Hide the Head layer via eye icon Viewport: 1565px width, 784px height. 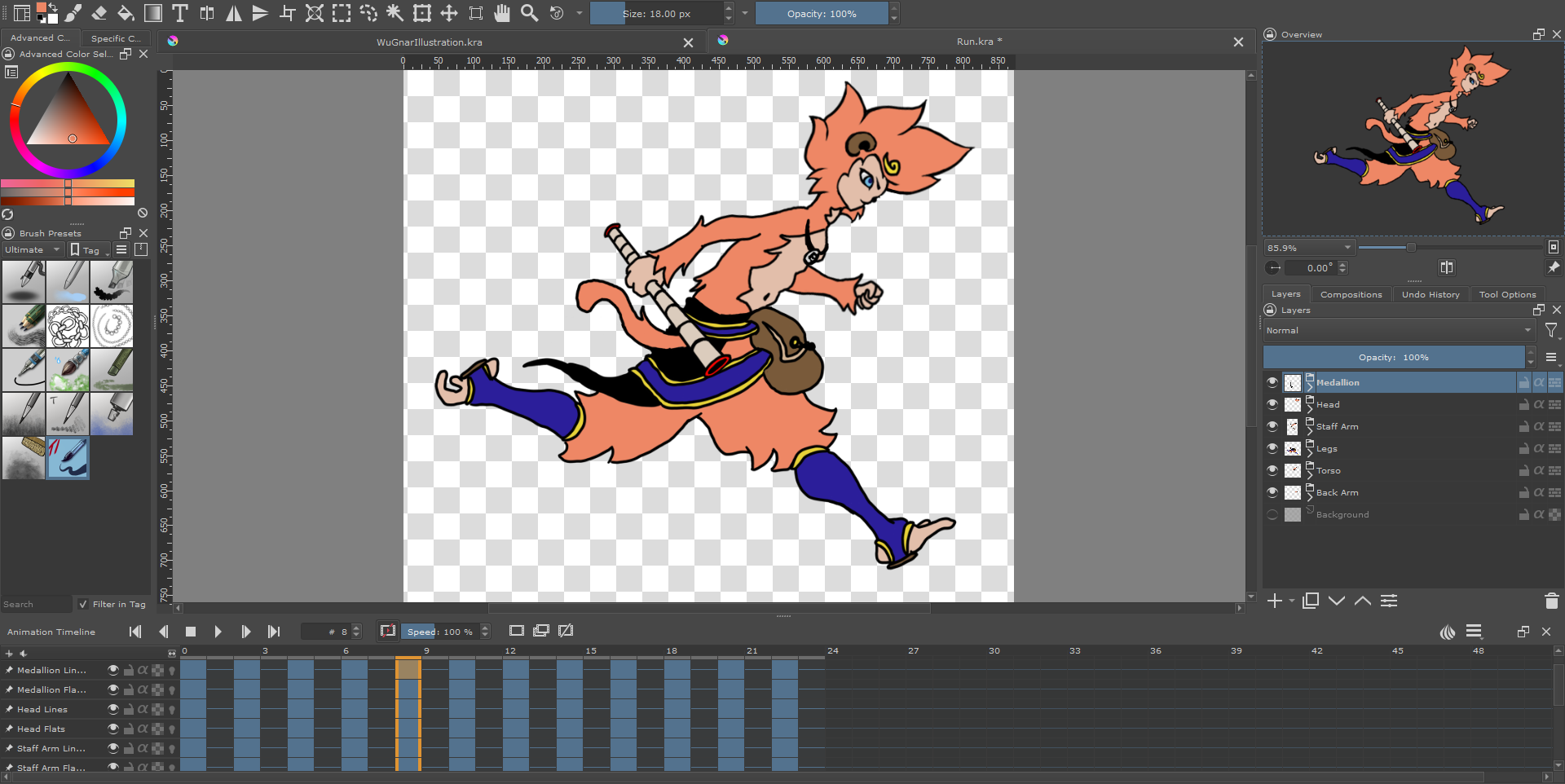point(1272,404)
